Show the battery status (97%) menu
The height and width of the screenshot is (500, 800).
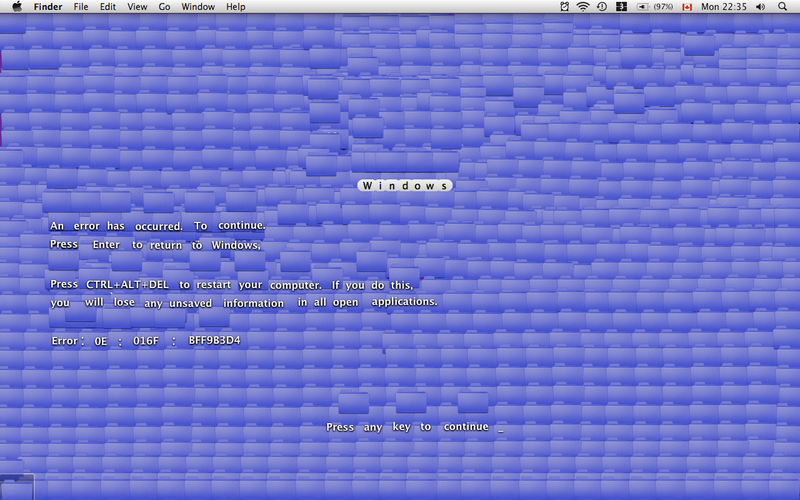point(655,7)
